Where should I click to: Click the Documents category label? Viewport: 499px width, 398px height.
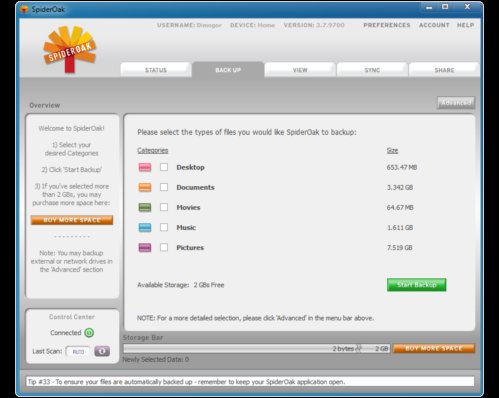click(x=195, y=187)
